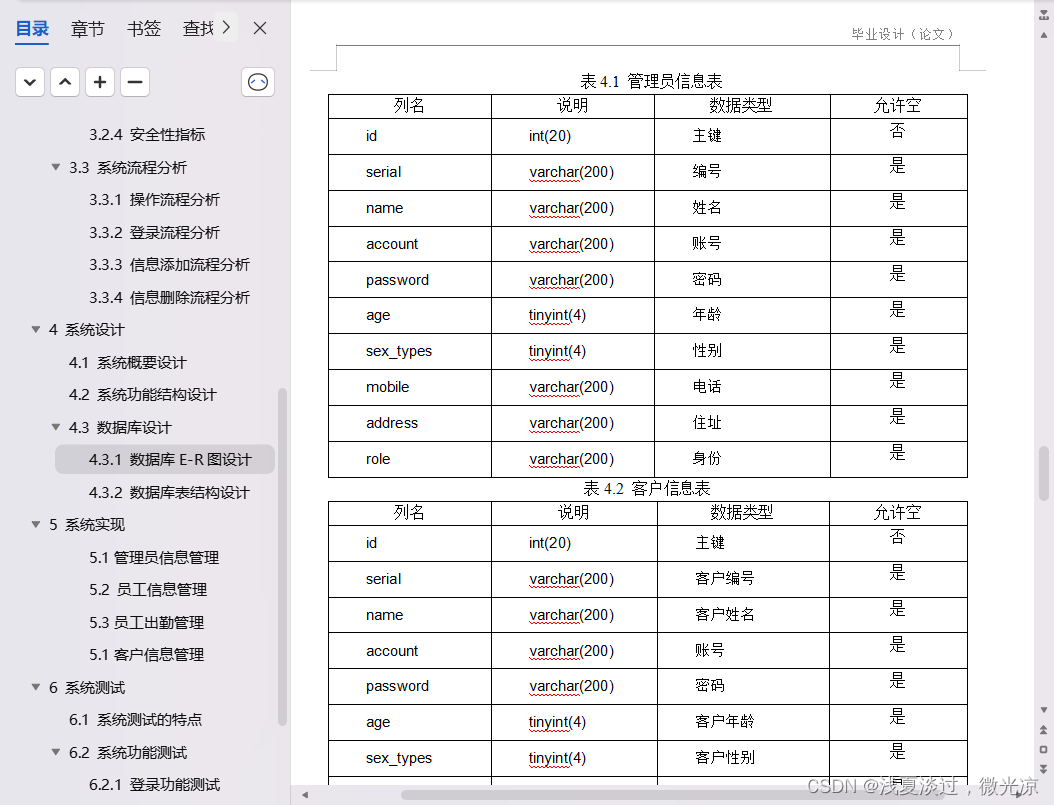Screen dimensions: 1054x805
Task: Switch to the 书签 bookmarks tab
Action: 143,27
